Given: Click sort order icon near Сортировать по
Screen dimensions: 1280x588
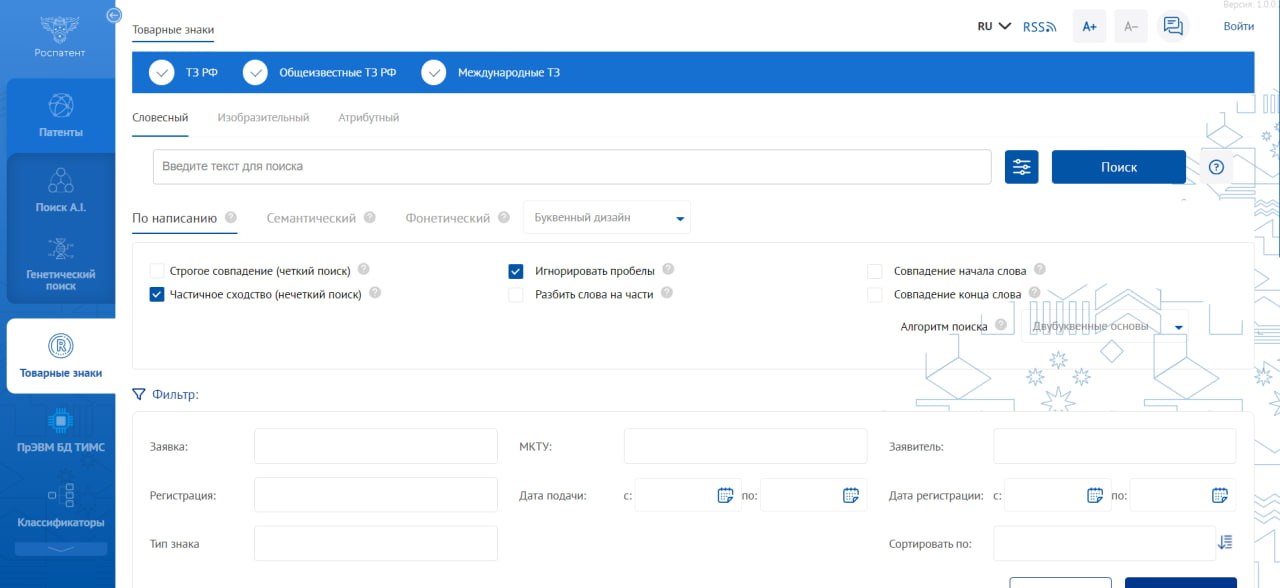Looking at the screenshot, I should (1225, 543).
